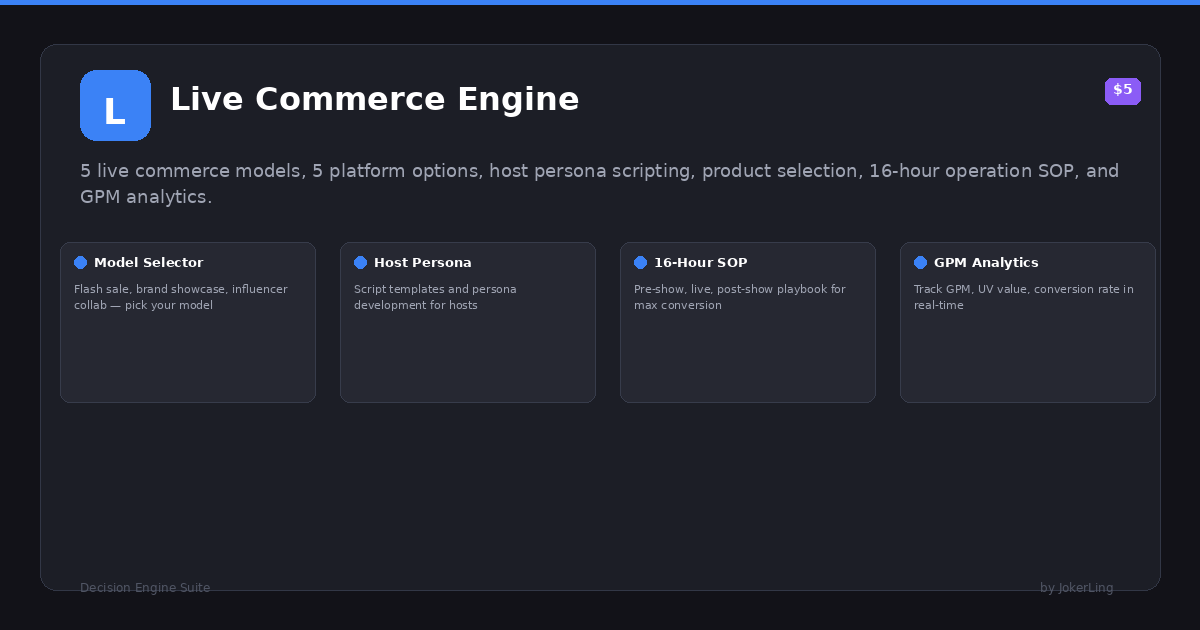1200x630 pixels.
Task: Click the 'Flash sale, brand showcase' description
Action: (181, 297)
